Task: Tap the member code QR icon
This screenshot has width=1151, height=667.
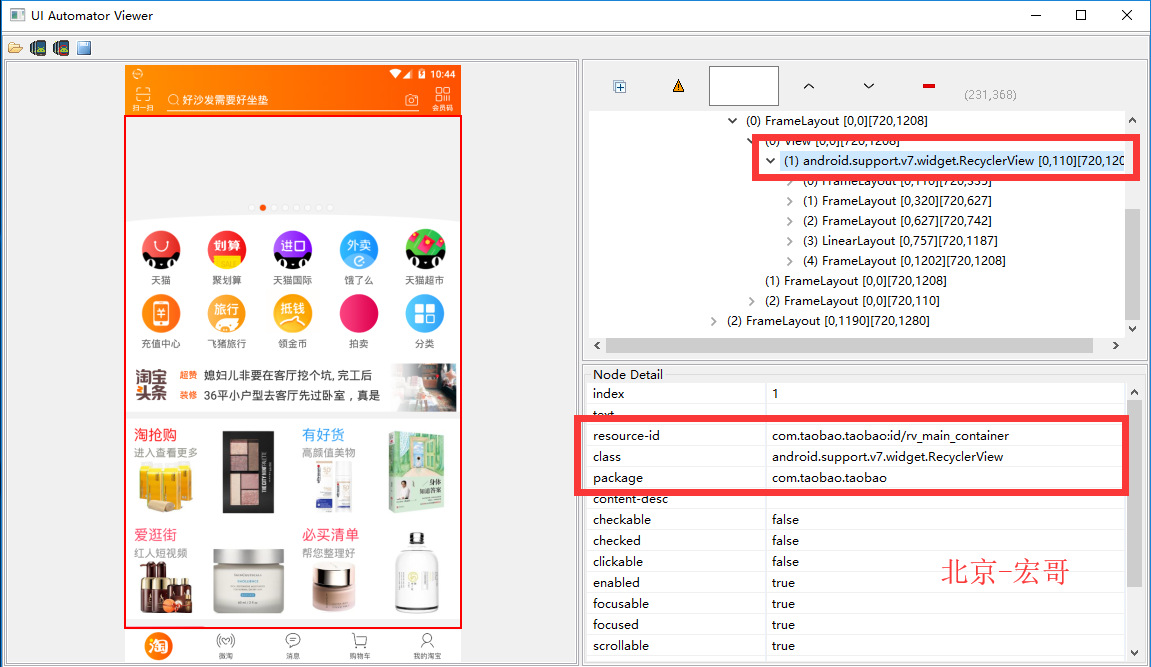Action: tap(443, 98)
